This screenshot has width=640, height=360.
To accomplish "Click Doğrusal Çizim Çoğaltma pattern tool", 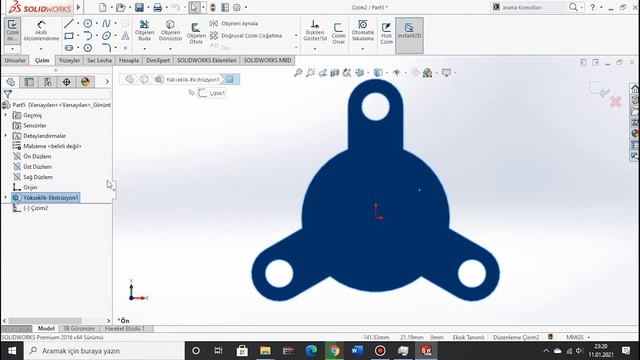I will point(246,36).
